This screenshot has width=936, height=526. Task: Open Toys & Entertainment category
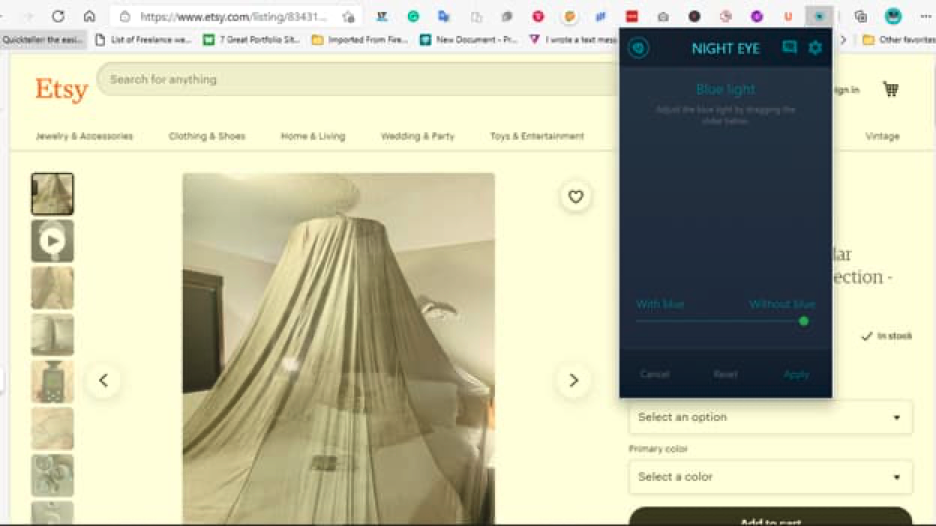pos(537,136)
